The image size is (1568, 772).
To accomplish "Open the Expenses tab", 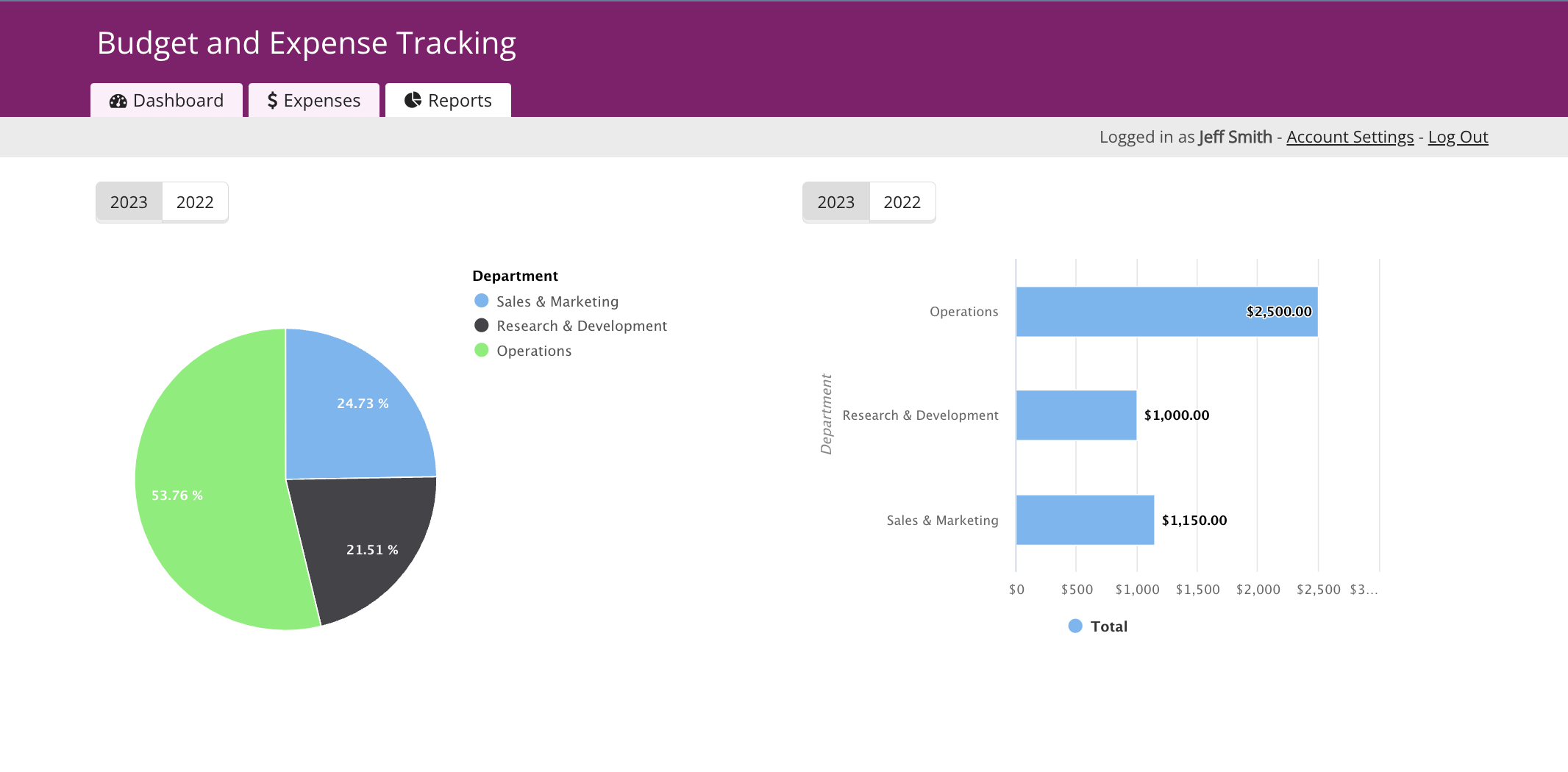I will [314, 100].
